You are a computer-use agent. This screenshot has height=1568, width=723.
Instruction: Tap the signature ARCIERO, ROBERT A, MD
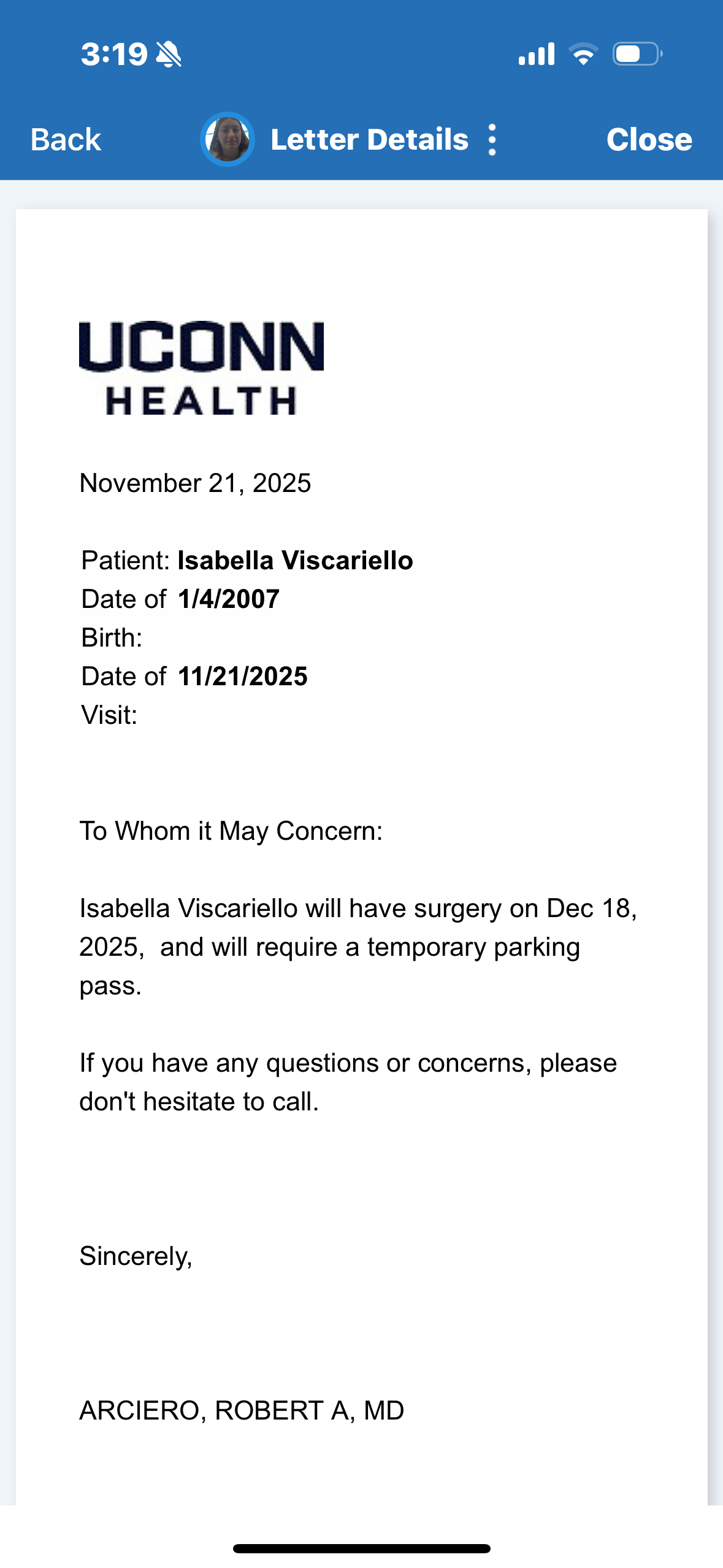[x=242, y=1410]
